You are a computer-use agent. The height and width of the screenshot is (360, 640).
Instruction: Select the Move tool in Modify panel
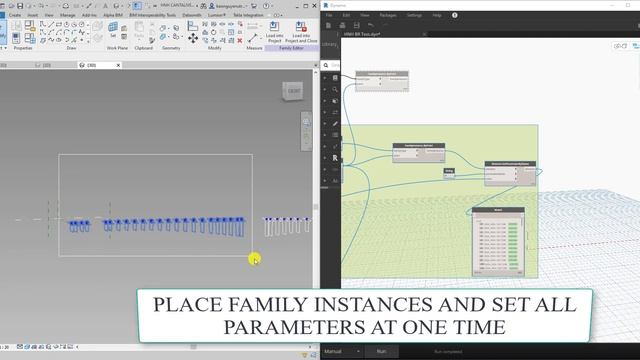(193, 38)
